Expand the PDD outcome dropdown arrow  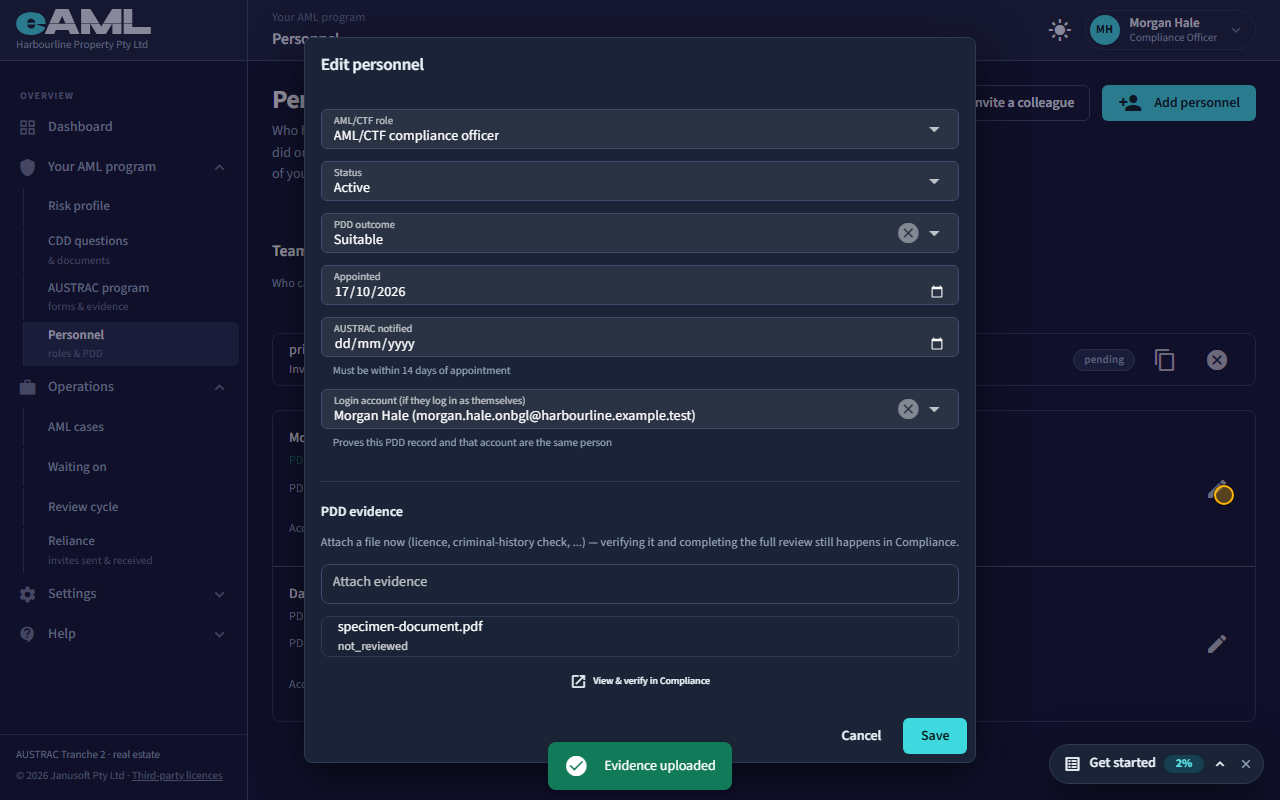pyautogui.click(x=934, y=233)
